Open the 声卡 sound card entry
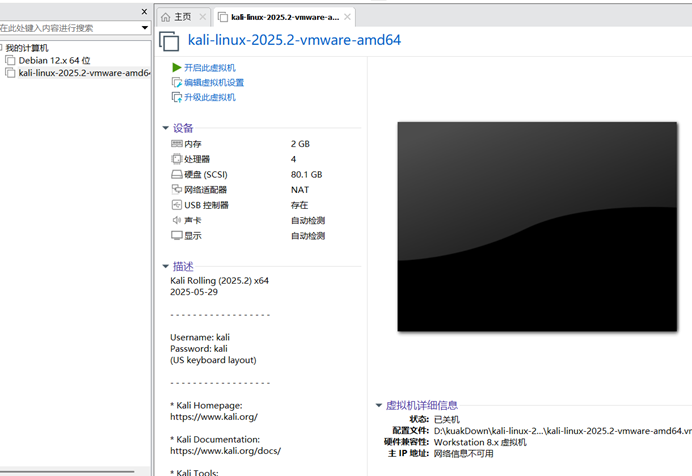Image resolution: width=692 pixels, height=476 pixels. pyautogui.click(x=192, y=220)
